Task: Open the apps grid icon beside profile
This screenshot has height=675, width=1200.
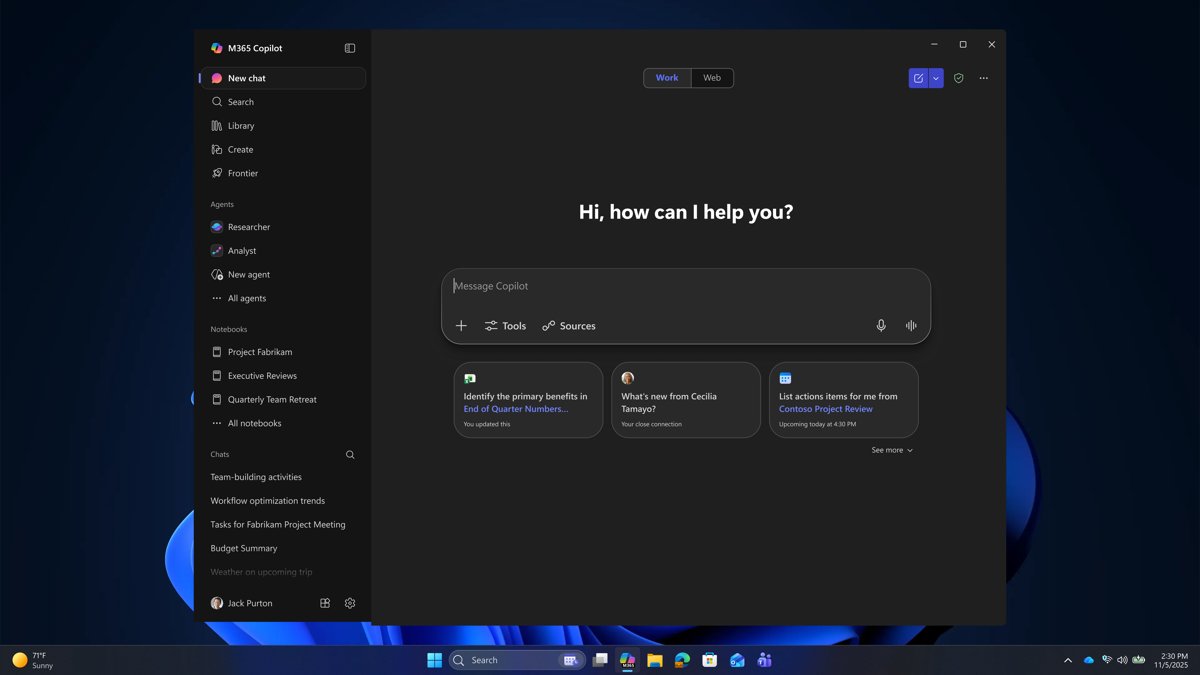Action: (325, 603)
